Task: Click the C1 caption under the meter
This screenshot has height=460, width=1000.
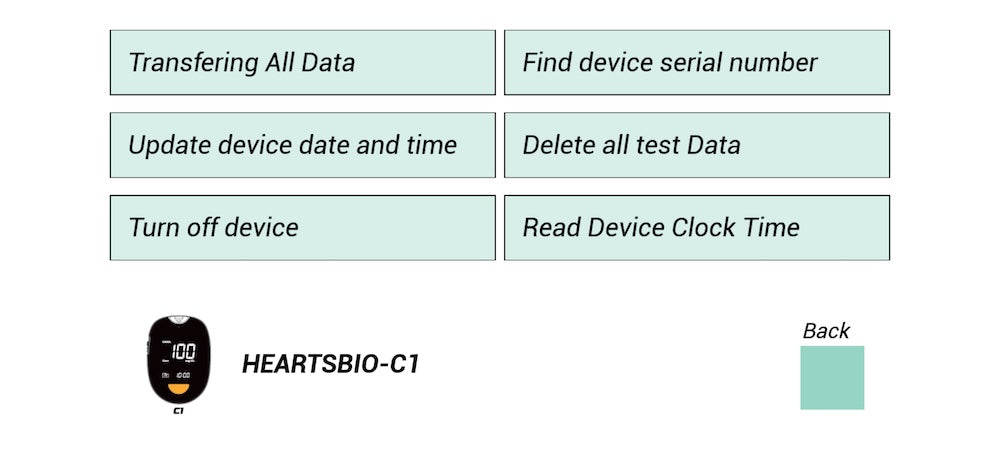Action: (x=179, y=411)
